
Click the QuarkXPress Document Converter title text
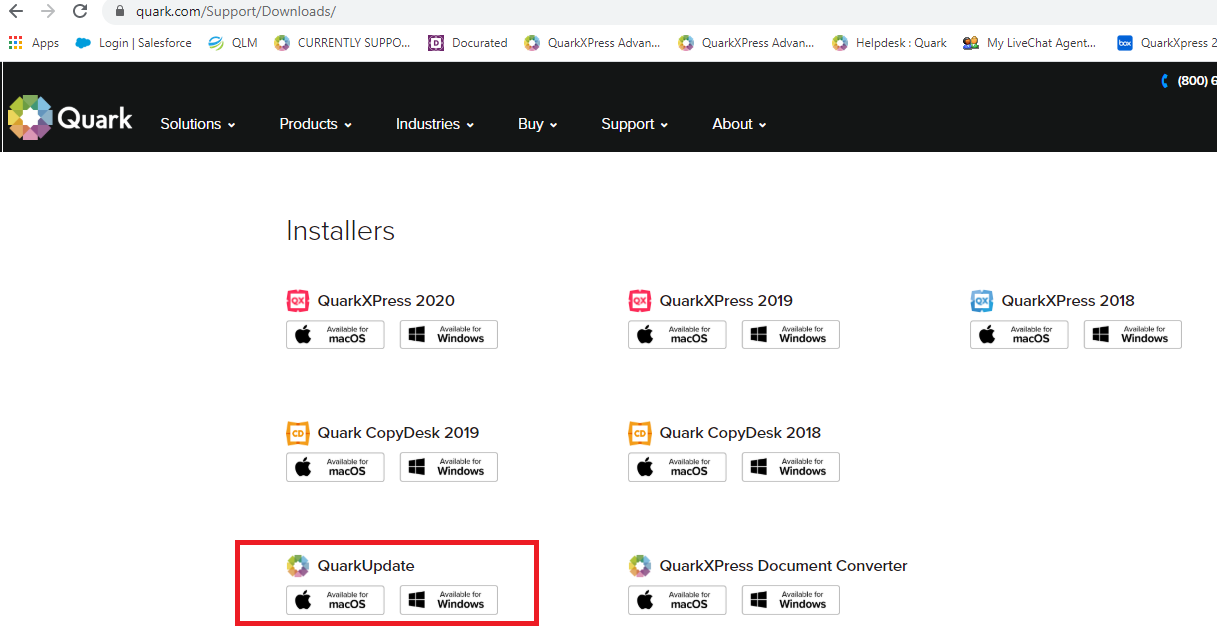784,566
